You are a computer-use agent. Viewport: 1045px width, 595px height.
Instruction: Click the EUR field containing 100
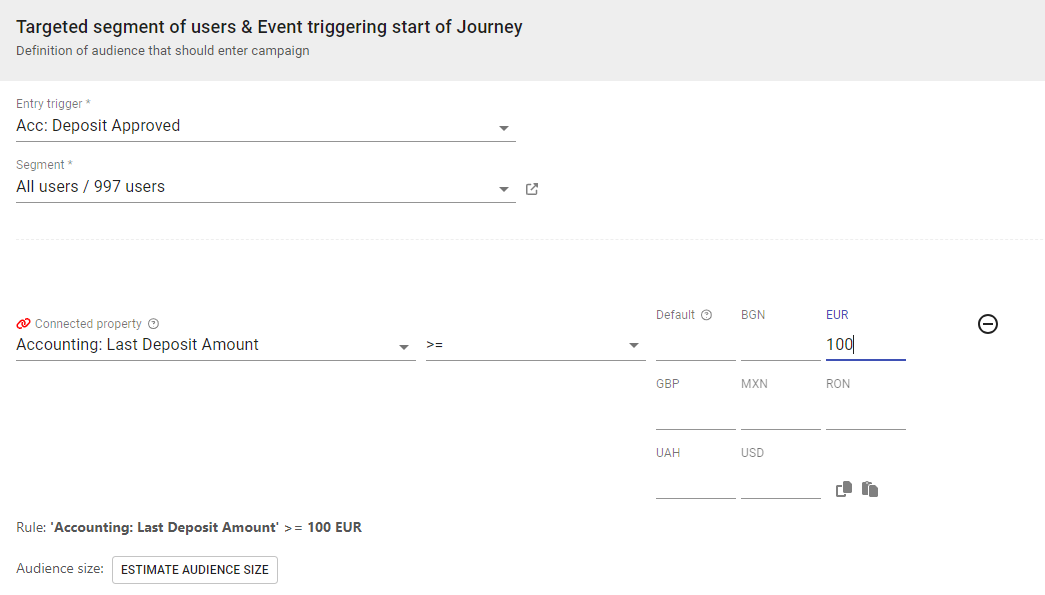click(x=865, y=345)
